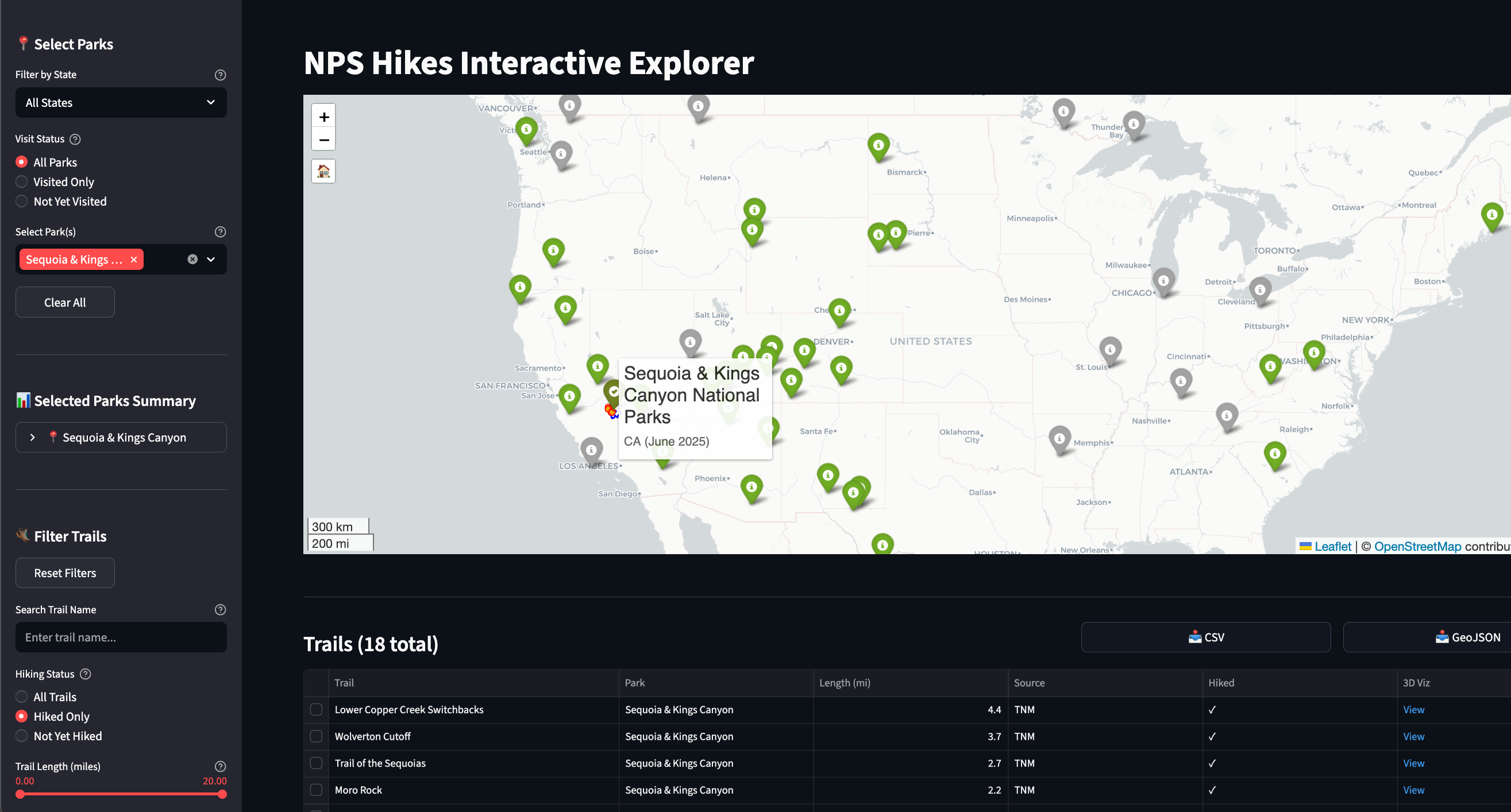1511x812 pixels.
Task: Open 3D View link for Wolverton Cutoff
Action: [x=1413, y=736]
